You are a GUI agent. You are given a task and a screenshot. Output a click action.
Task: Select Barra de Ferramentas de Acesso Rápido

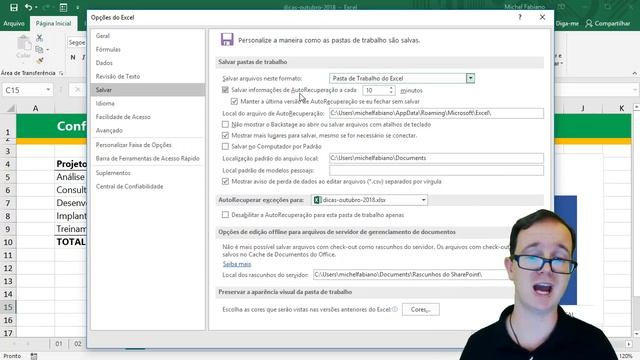(148, 158)
